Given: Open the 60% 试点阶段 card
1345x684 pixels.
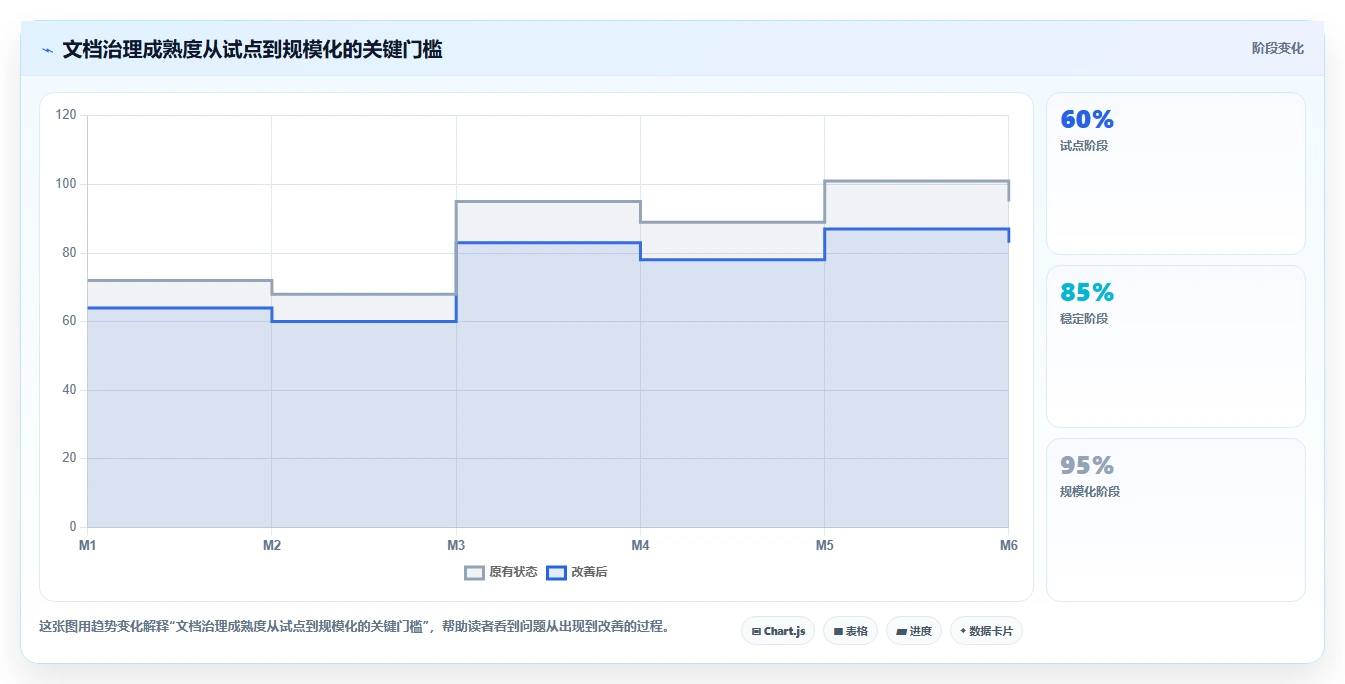Looking at the screenshot, I should click(x=1176, y=174).
